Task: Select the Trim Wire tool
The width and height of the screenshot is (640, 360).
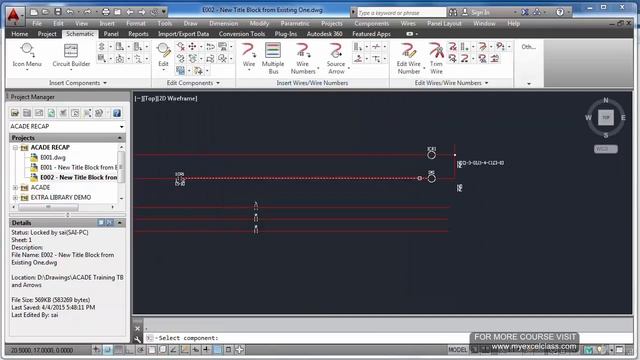Action: 436,58
